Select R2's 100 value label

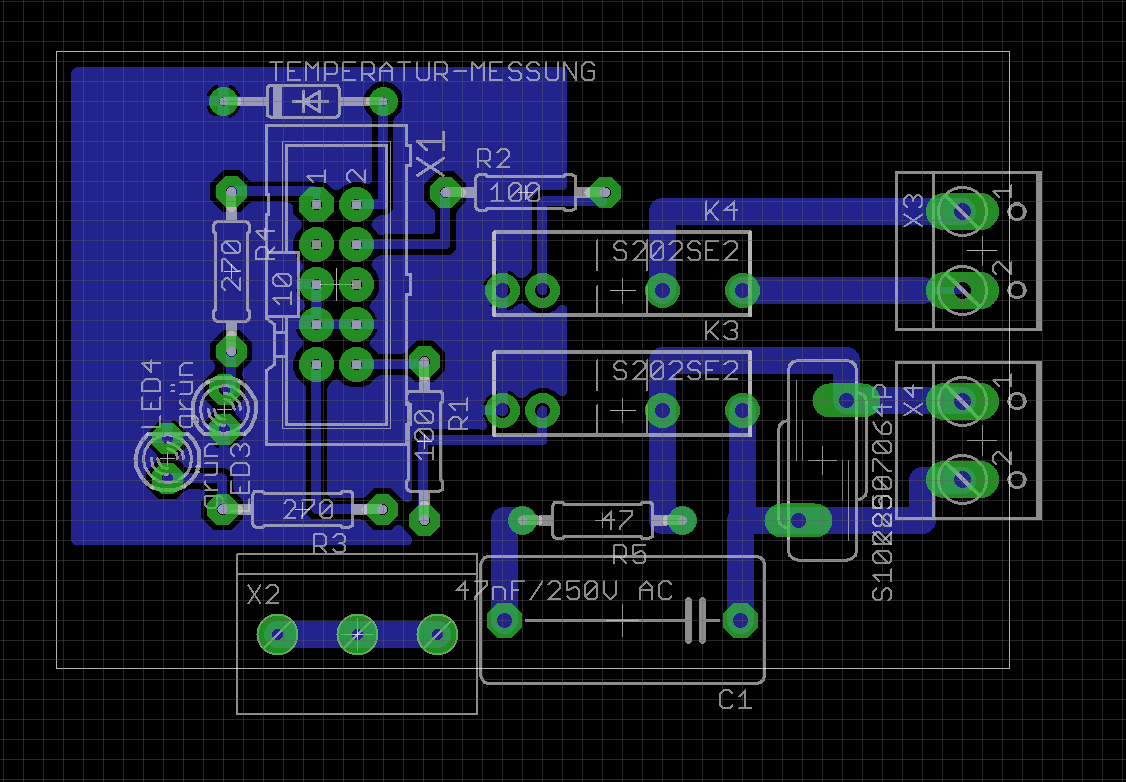click(x=515, y=192)
